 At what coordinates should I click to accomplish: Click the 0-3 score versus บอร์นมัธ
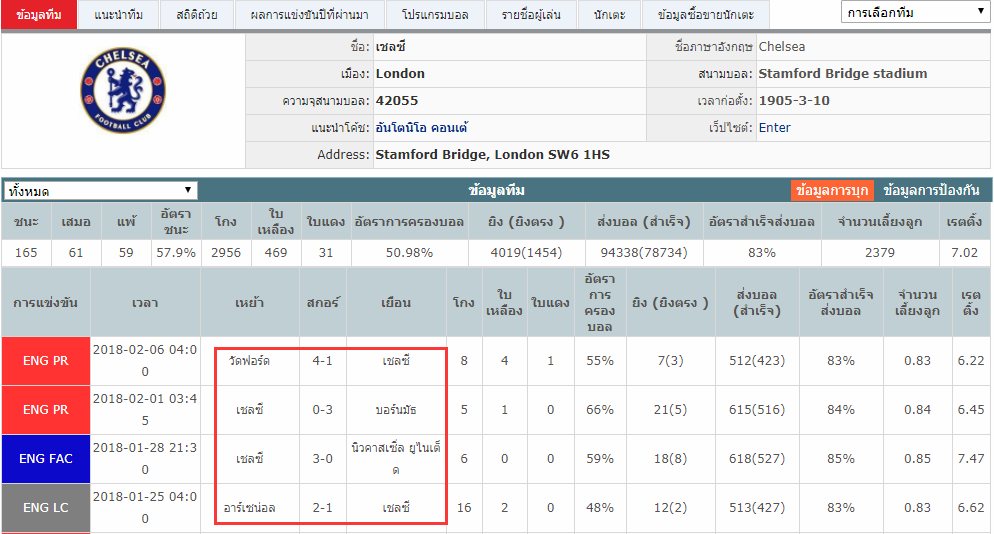pyautogui.click(x=322, y=410)
